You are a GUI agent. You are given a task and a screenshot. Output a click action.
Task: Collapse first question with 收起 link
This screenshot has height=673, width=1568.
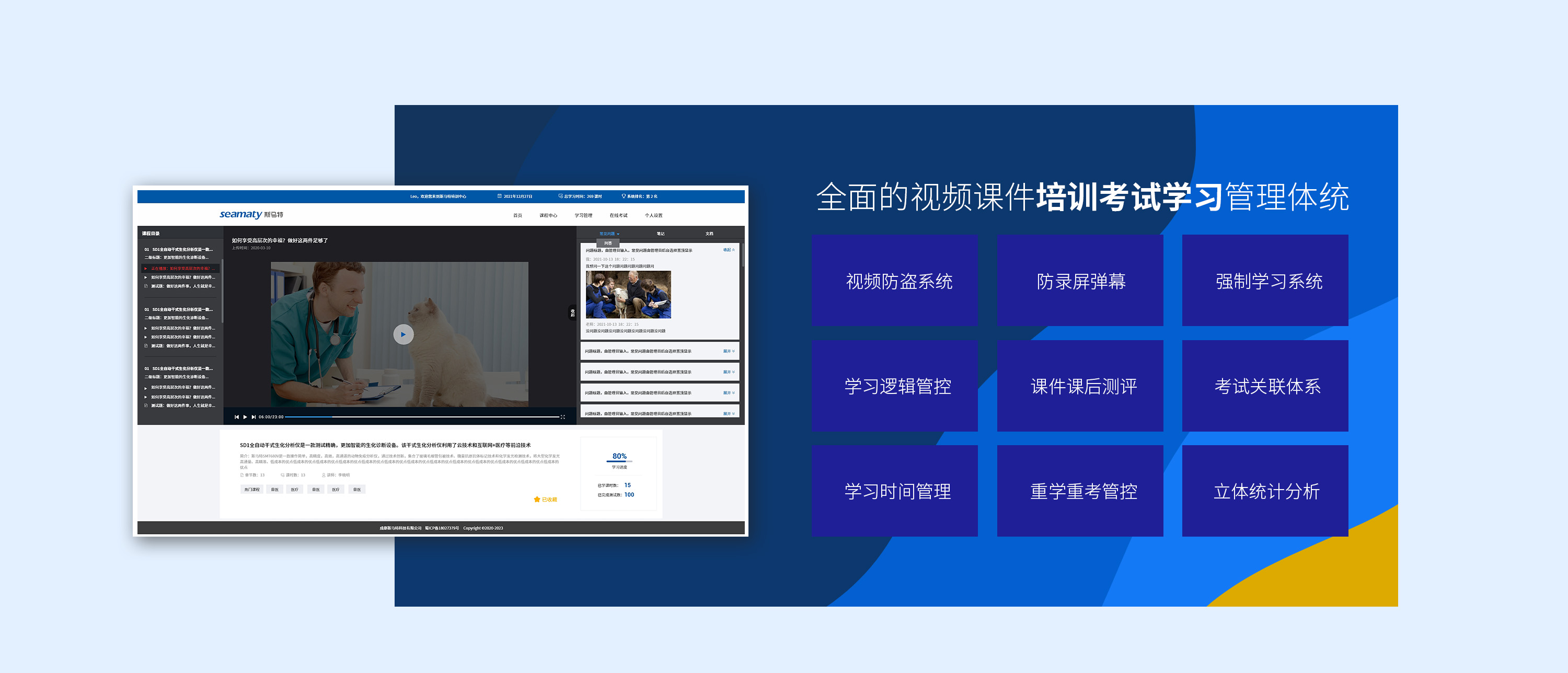coord(728,250)
